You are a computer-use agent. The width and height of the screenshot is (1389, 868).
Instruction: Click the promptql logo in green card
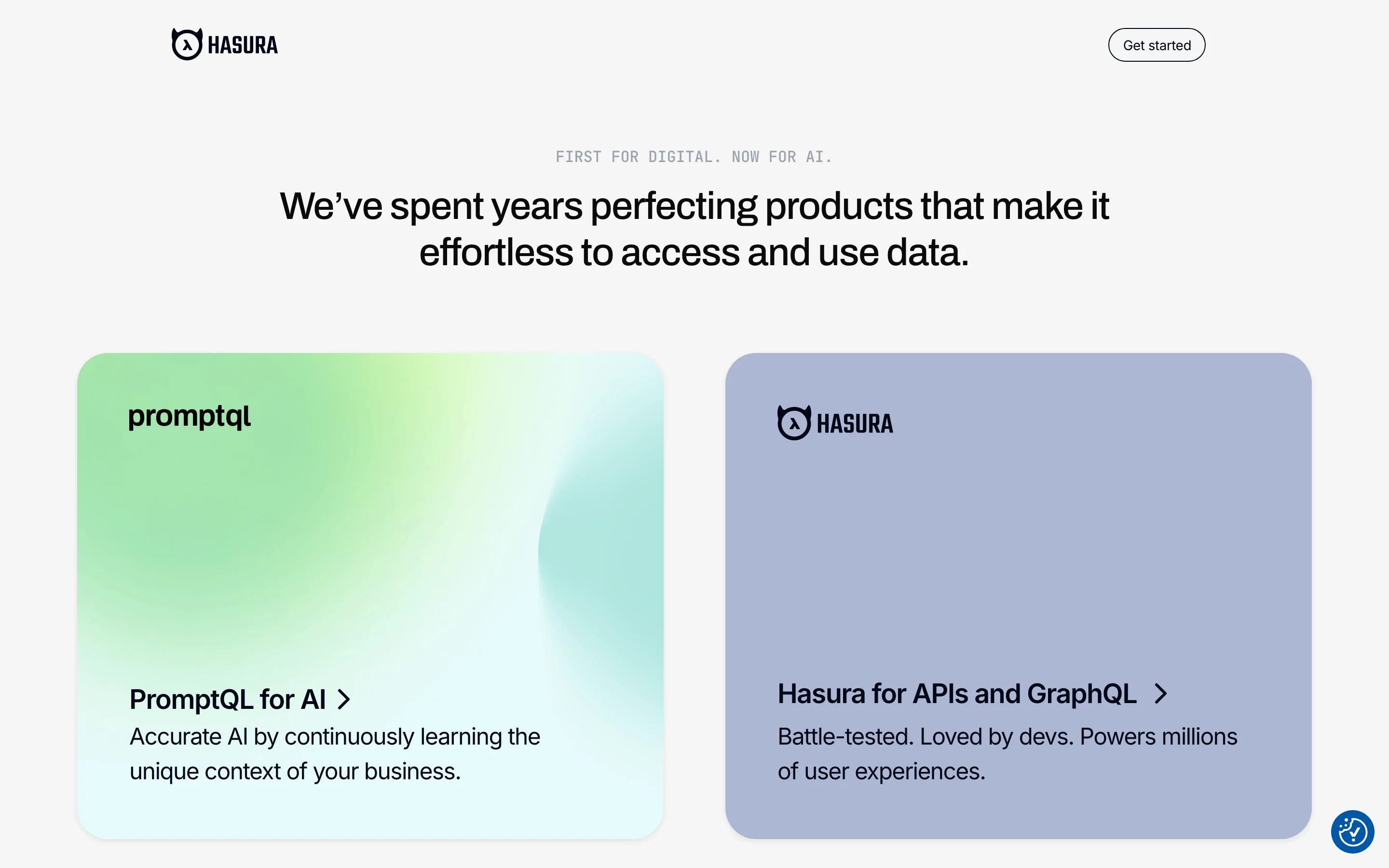pos(190,416)
